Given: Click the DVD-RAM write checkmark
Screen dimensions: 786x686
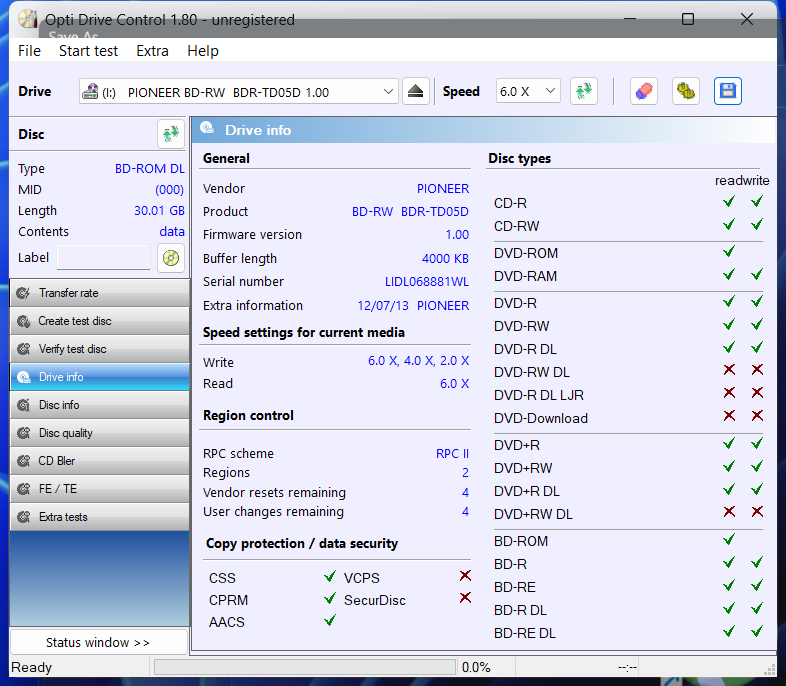Looking at the screenshot, I should tap(757, 275).
